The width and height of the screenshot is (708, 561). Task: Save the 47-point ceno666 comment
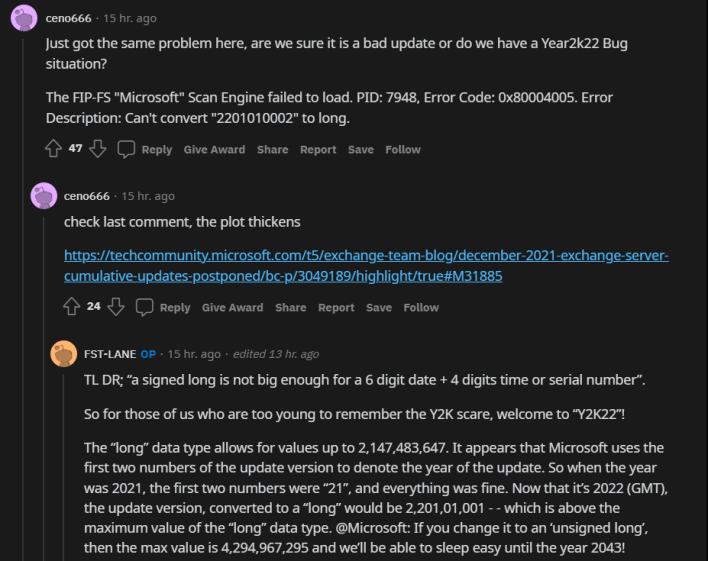(x=360, y=150)
